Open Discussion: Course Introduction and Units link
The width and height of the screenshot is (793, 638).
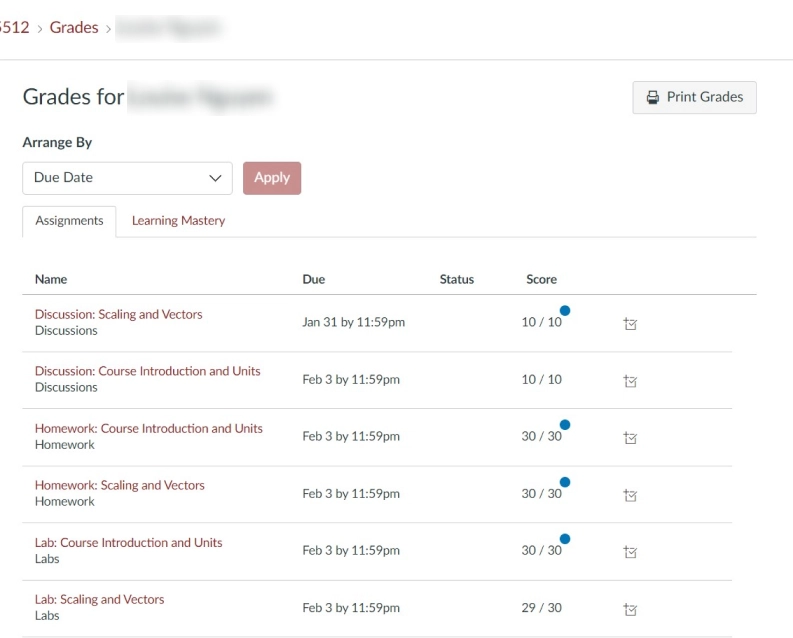[x=147, y=371]
